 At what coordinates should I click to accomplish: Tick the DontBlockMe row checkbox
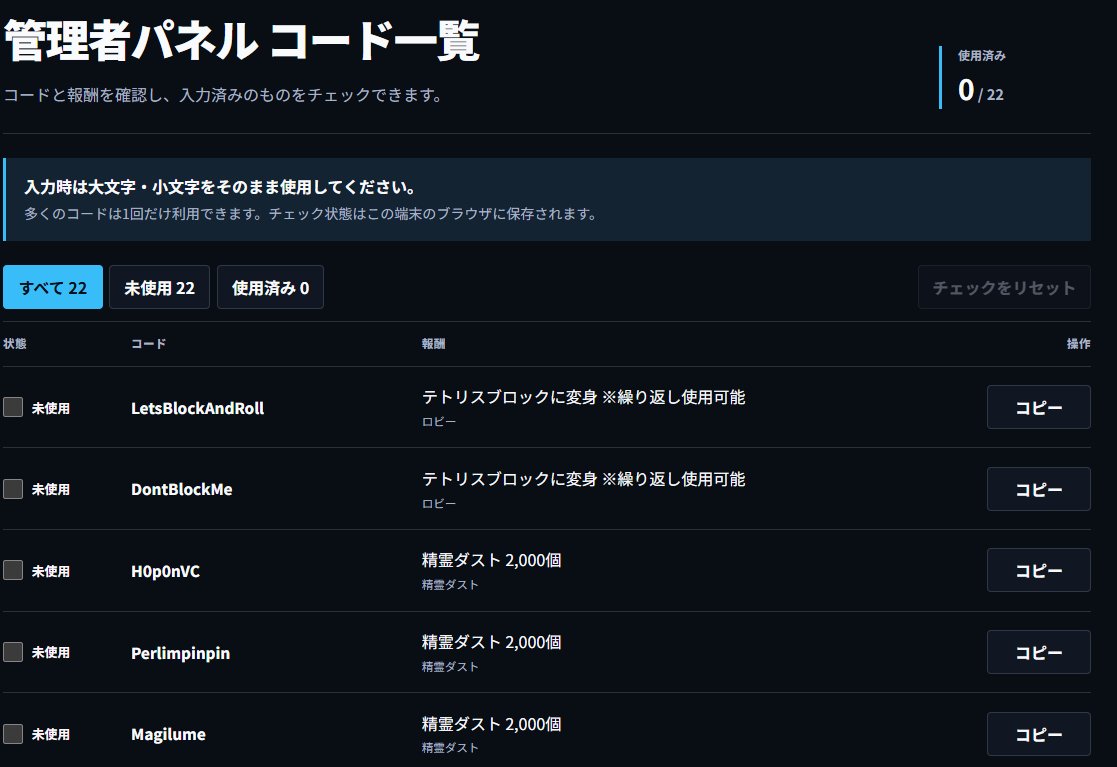tap(13, 489)
